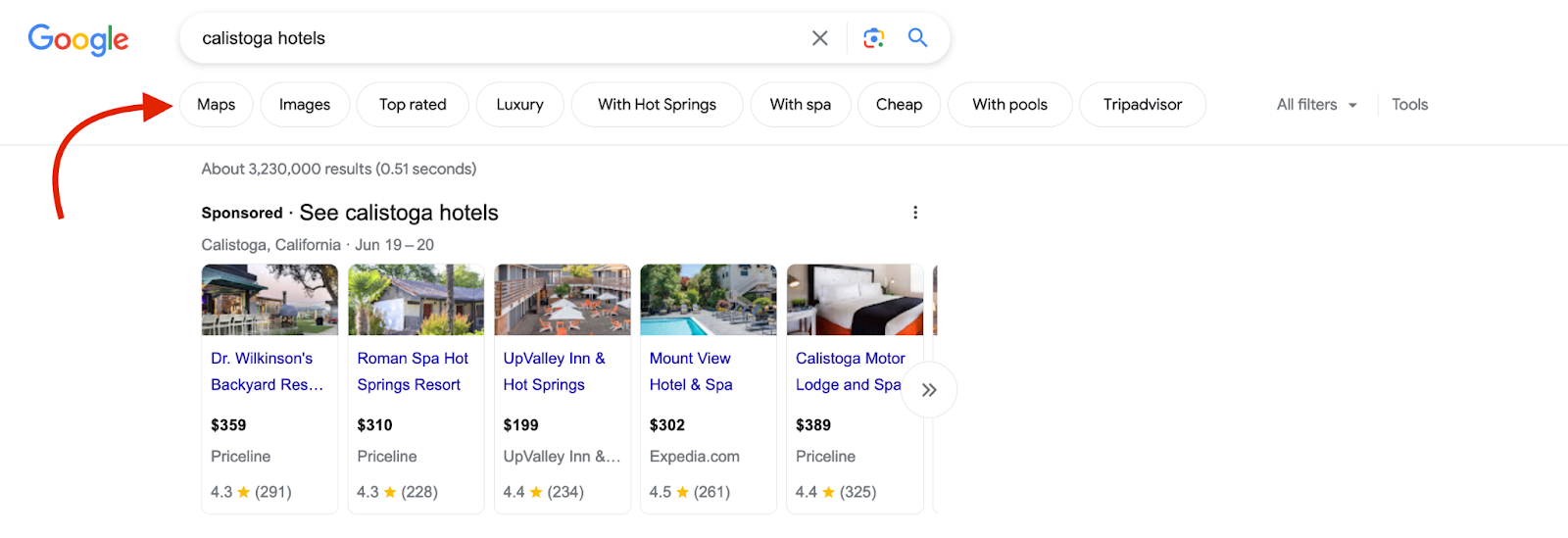Apply the Top rated filter
This screenshot has height=538, width=1568.
click(413, 105)
